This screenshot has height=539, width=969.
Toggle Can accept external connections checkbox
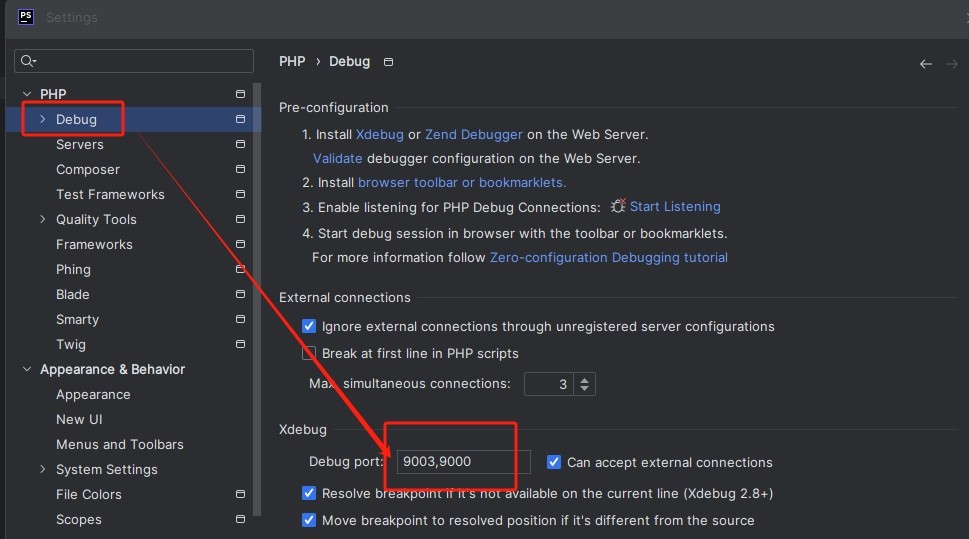click(x=554, y=463)
